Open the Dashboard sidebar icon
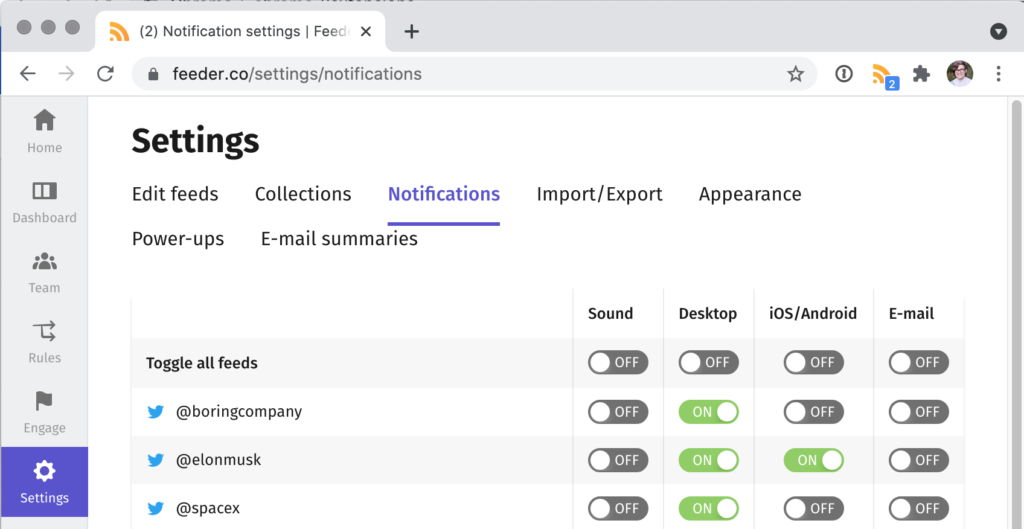The image size is (1024, 529). 44,191
